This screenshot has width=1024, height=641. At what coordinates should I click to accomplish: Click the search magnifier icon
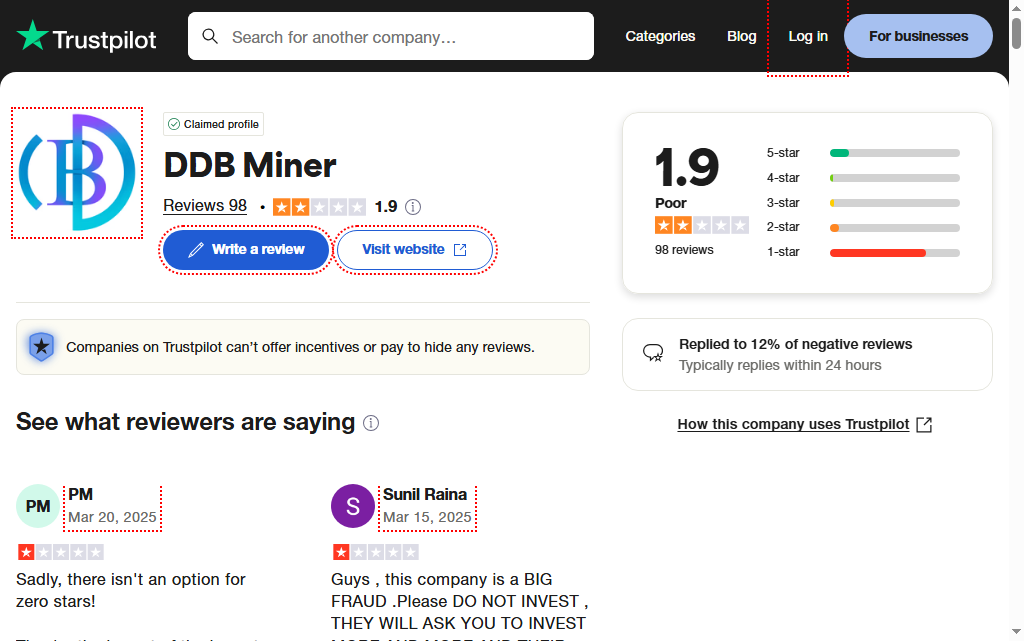pyautogui.click(x=210, y=36)
